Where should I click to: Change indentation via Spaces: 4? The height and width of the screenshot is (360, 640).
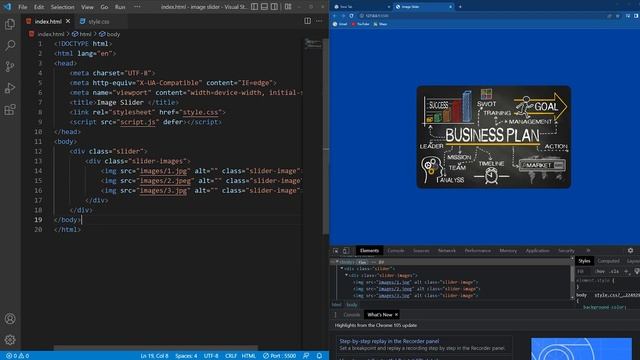pos(186,356)
